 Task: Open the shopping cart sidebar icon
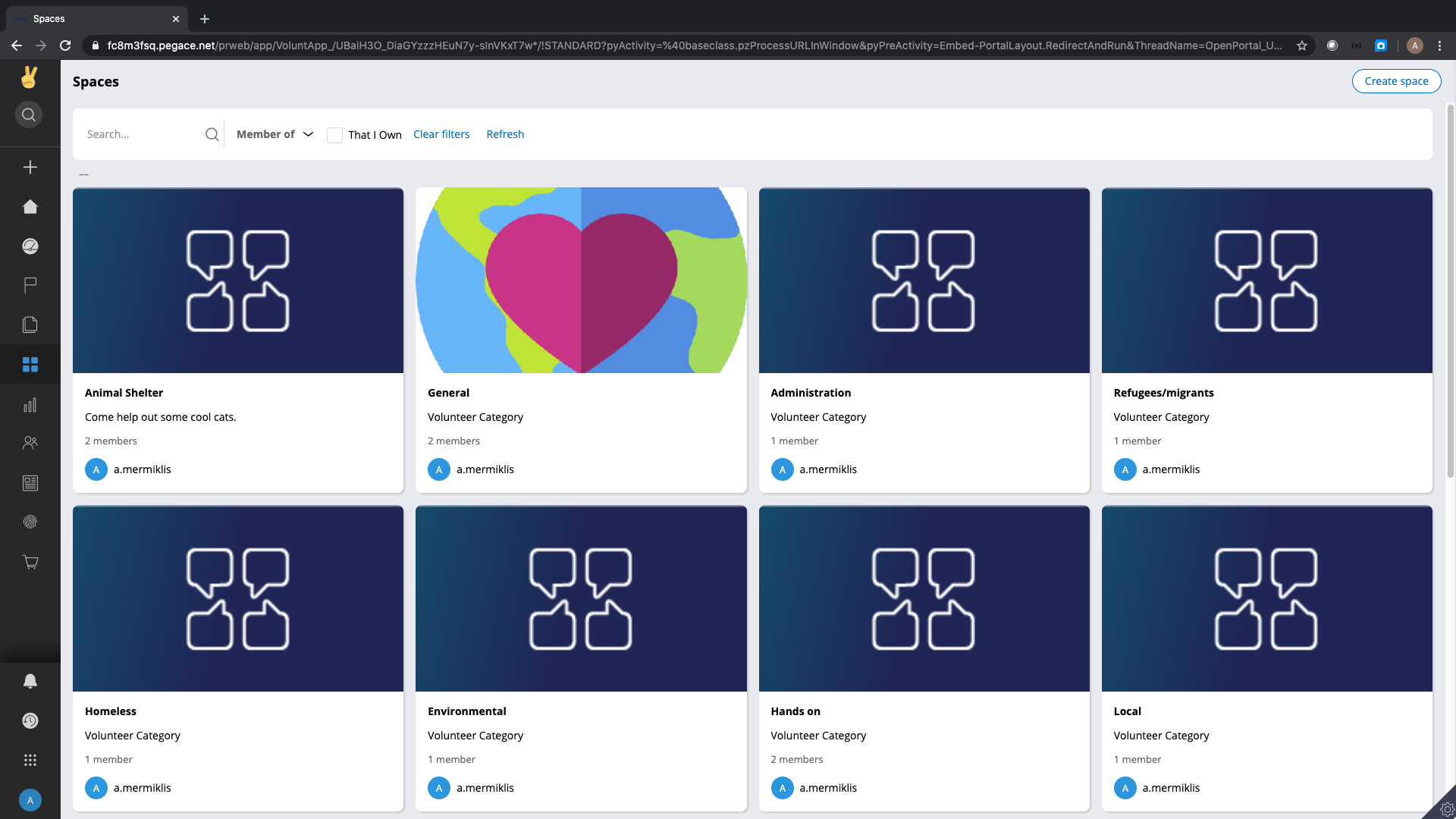30,562
